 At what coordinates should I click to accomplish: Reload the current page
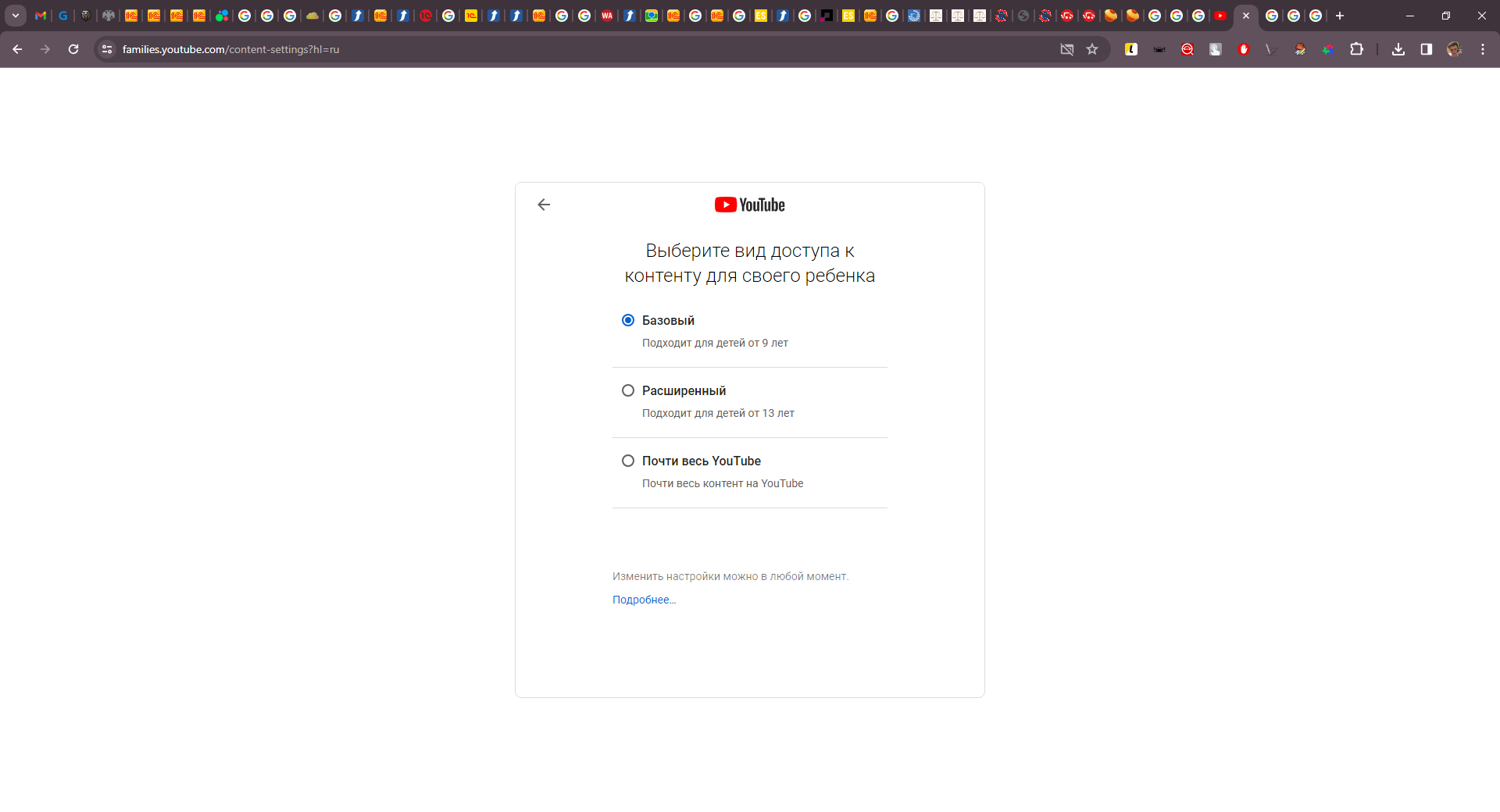pyautogui.click(x=73, y=49)
